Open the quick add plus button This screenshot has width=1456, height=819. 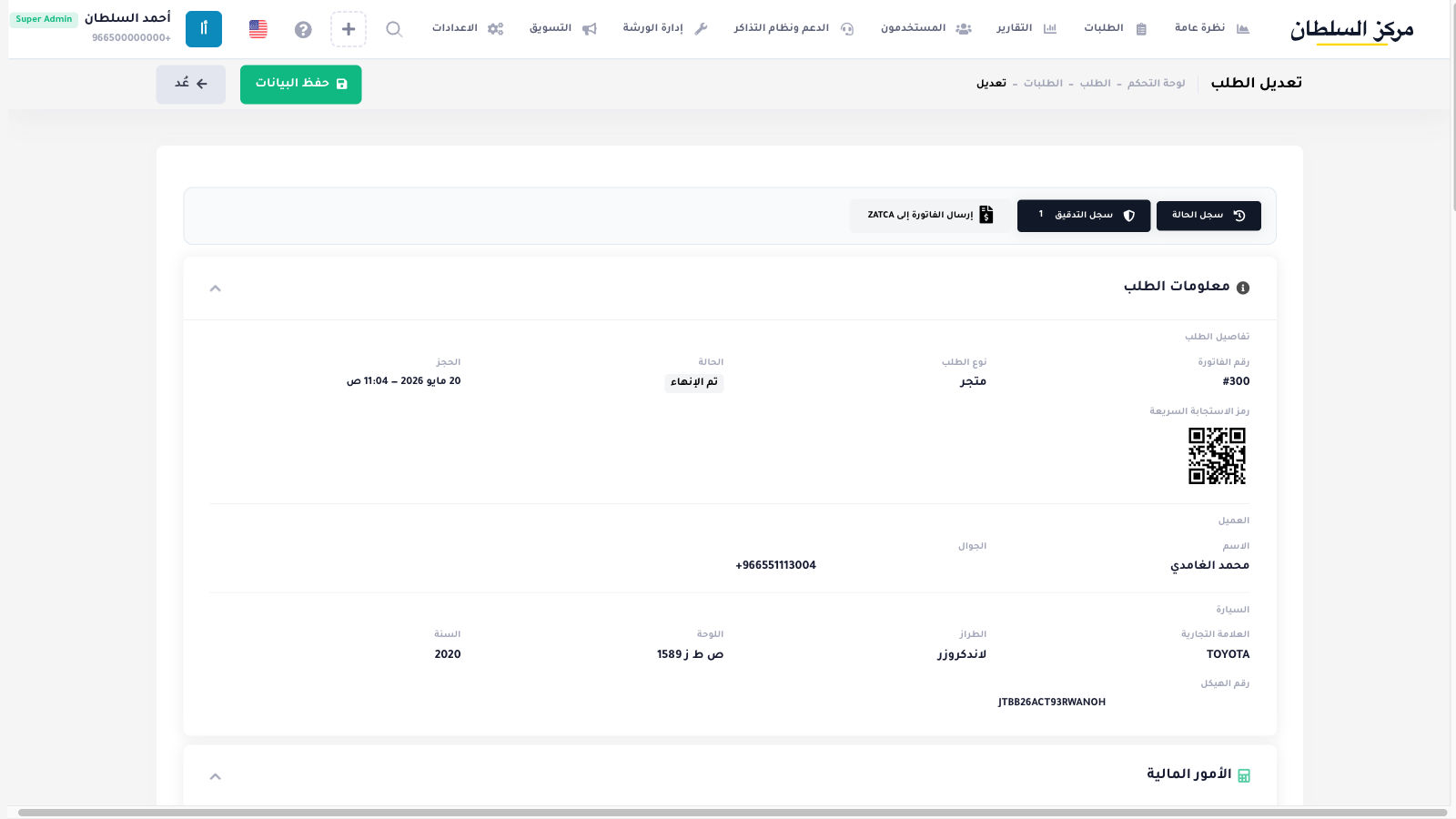point(349,29)
